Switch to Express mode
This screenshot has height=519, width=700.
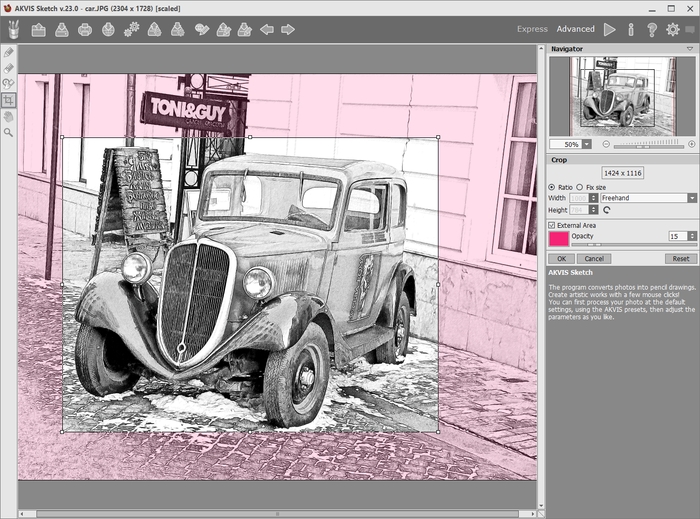coord(532,29)
